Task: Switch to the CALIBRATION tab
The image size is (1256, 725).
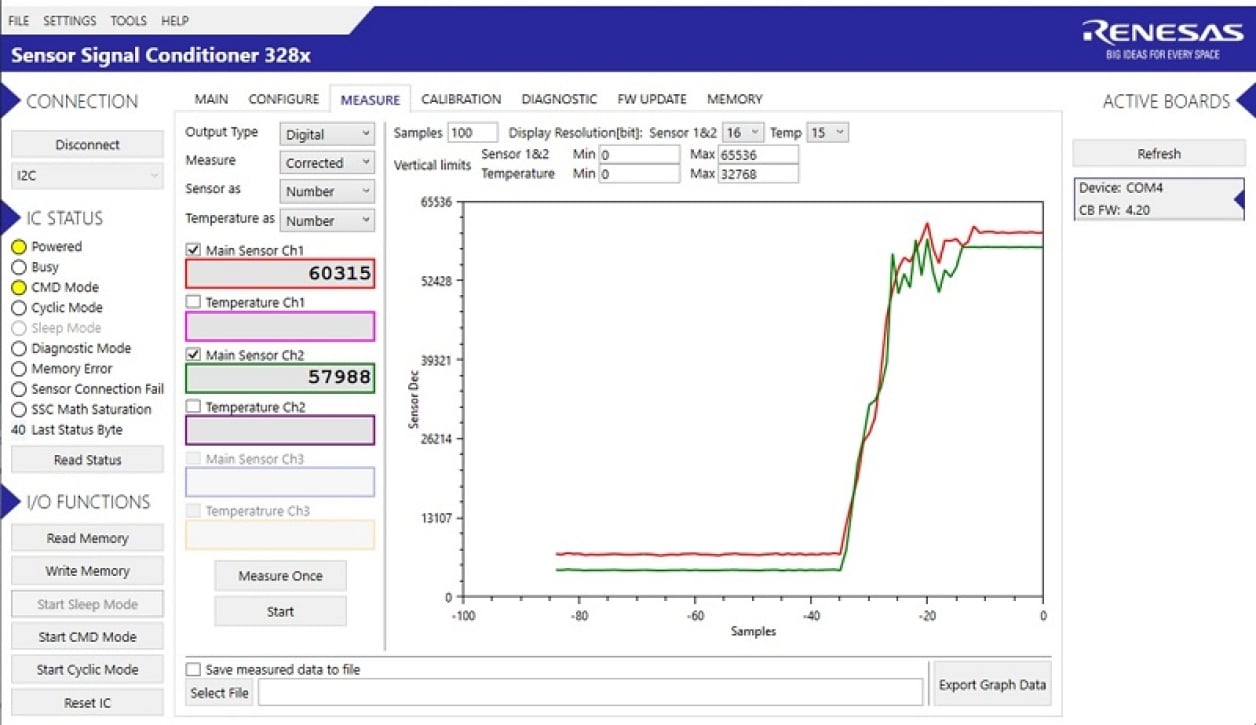Action: click(x=461, y=98)
